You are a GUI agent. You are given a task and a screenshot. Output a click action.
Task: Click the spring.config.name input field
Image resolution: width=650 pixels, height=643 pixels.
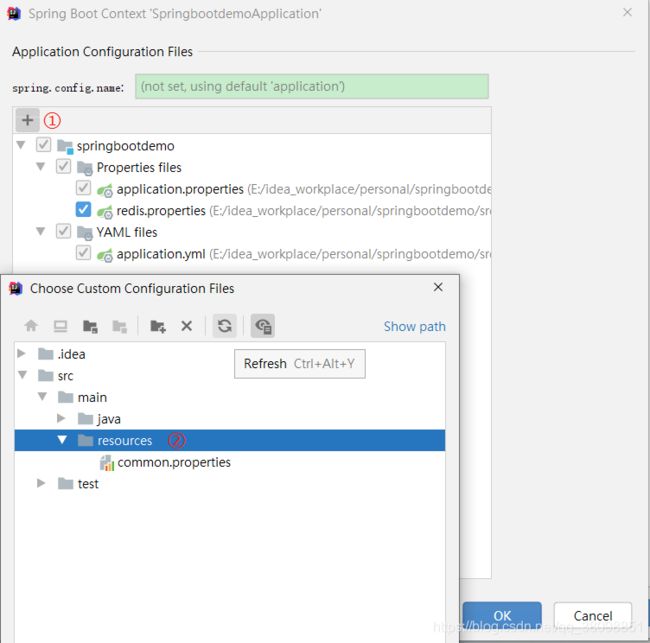(312, 87)
